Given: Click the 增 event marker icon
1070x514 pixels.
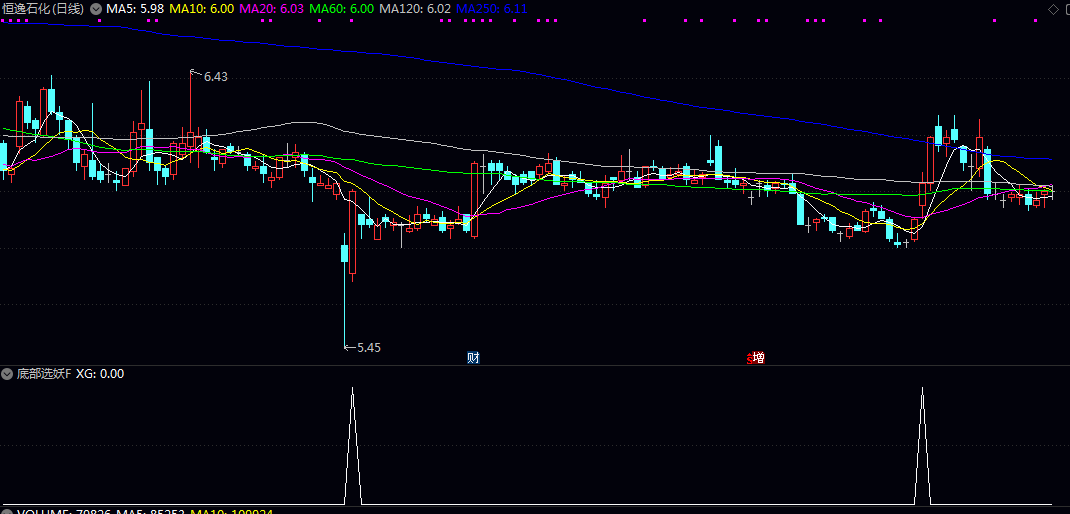Looking at the screenshot, I should pos(757,357).
